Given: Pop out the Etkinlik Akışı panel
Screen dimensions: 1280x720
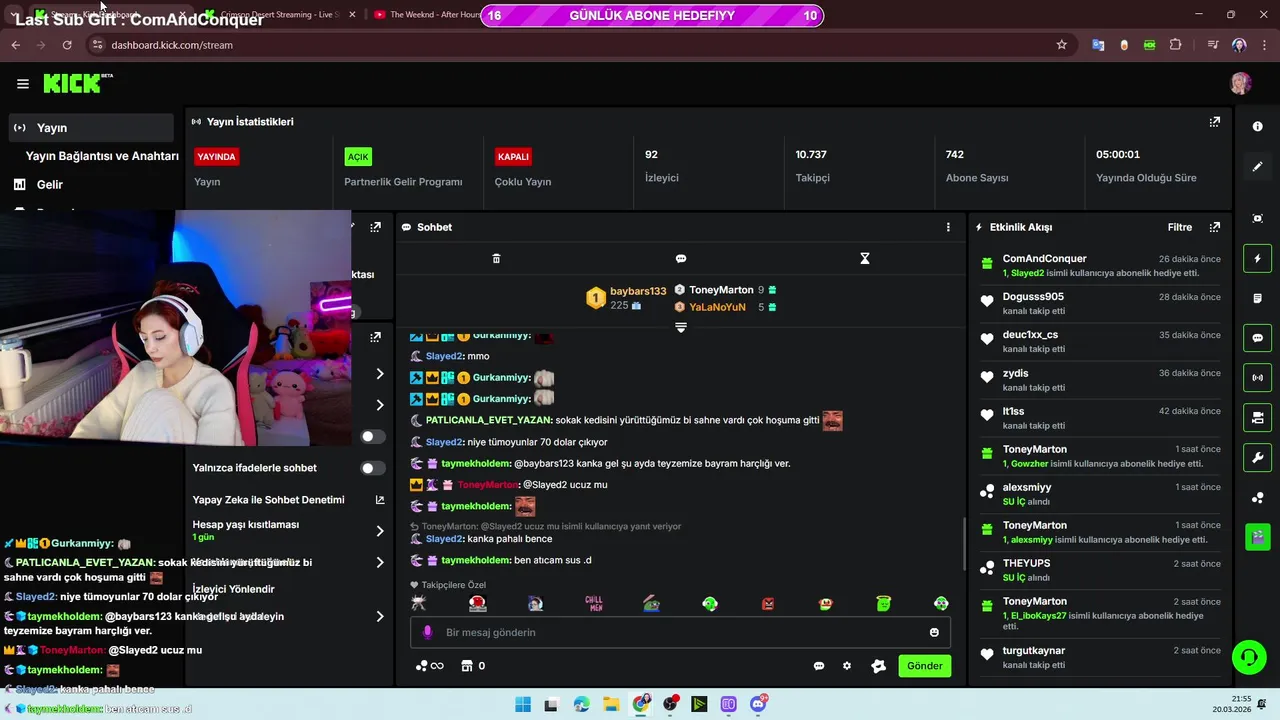Looking at the screenshot, I should (1215, 227).
